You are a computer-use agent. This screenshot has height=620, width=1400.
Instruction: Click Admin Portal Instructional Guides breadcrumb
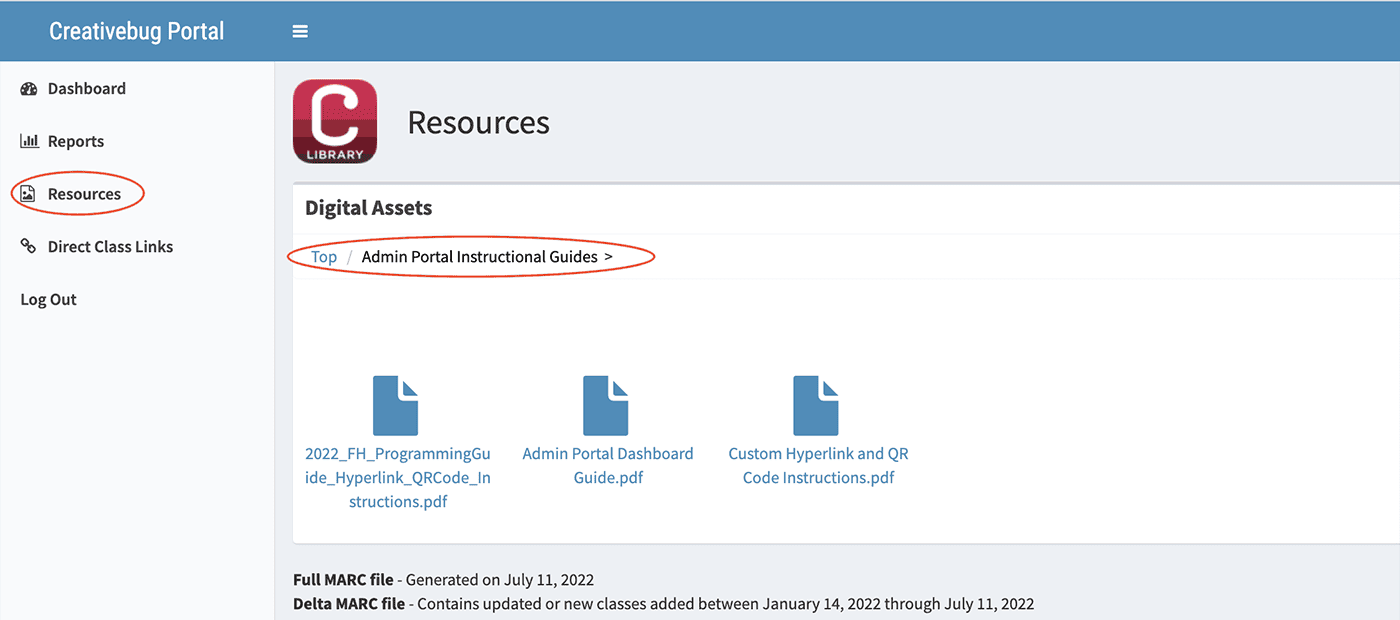coord(480,257)
